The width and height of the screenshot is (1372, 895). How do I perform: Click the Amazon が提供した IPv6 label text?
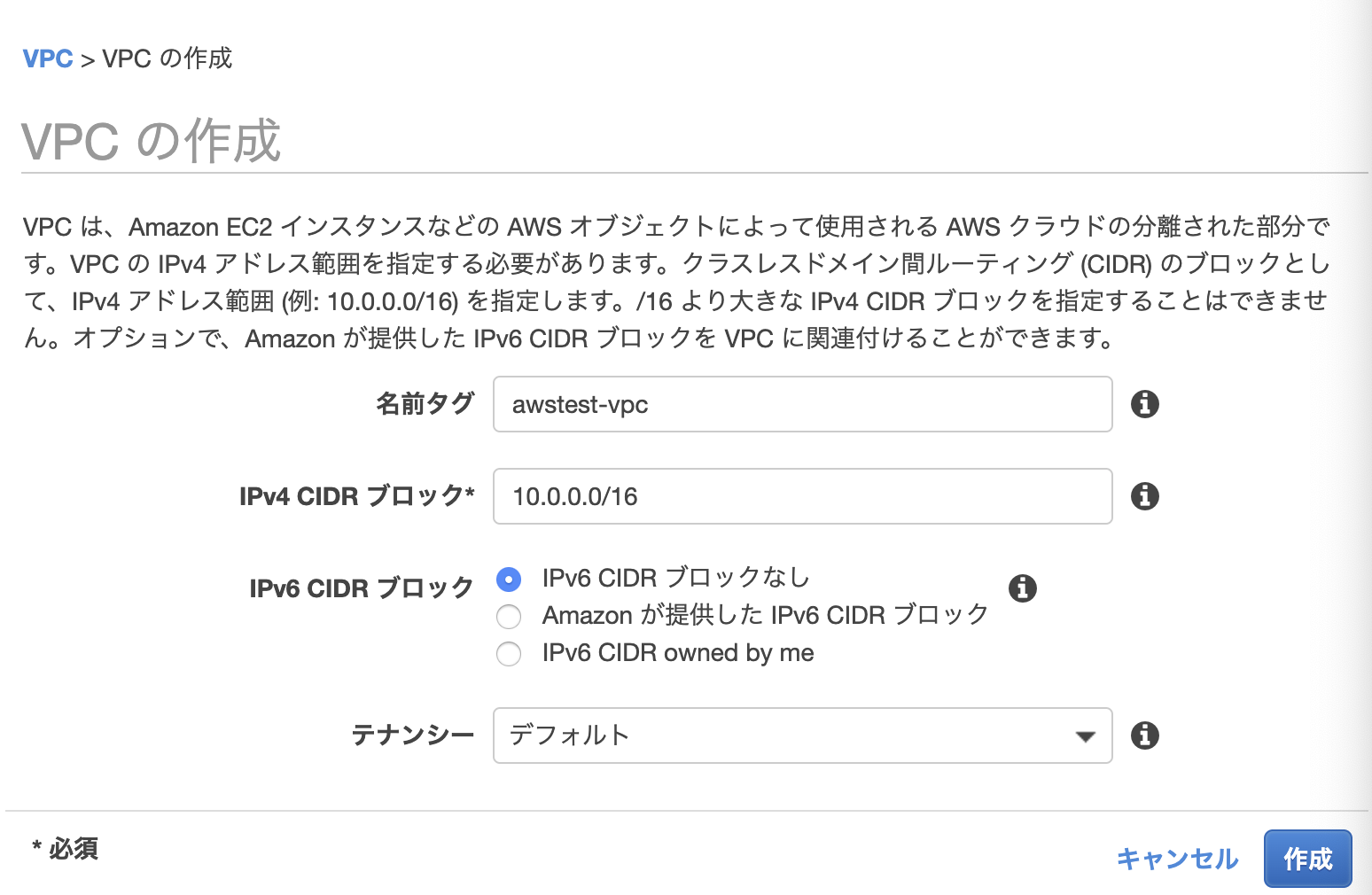pyautogui.click(x=764, y=615)
